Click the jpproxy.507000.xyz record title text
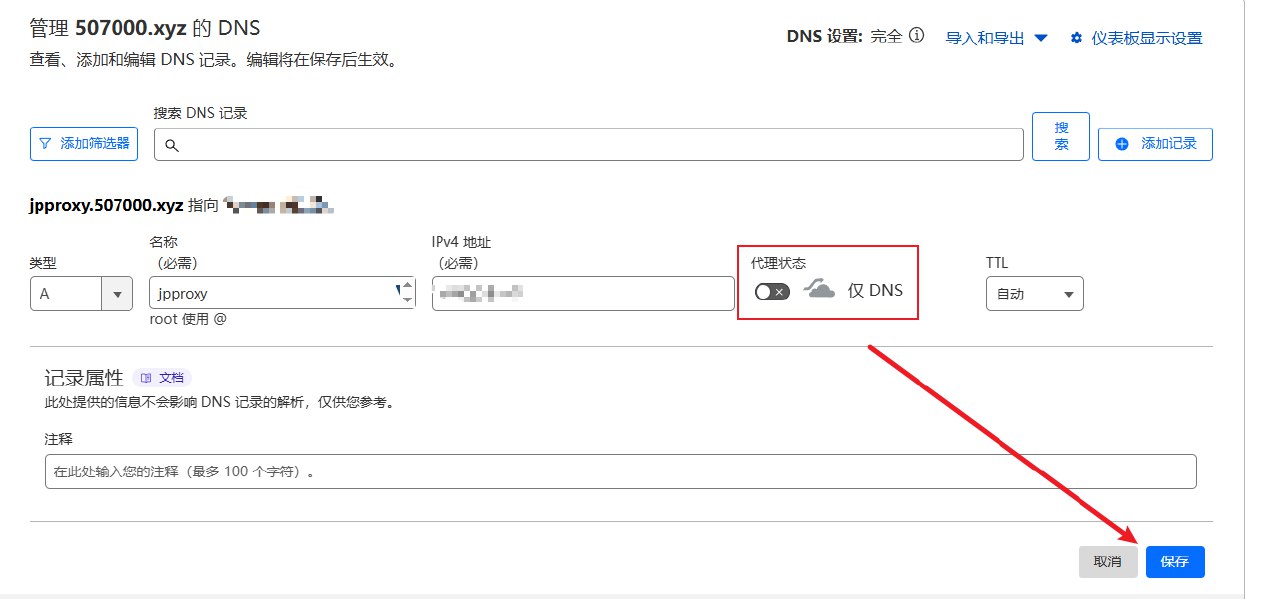1280x599 pixels. tap(107, 205)
